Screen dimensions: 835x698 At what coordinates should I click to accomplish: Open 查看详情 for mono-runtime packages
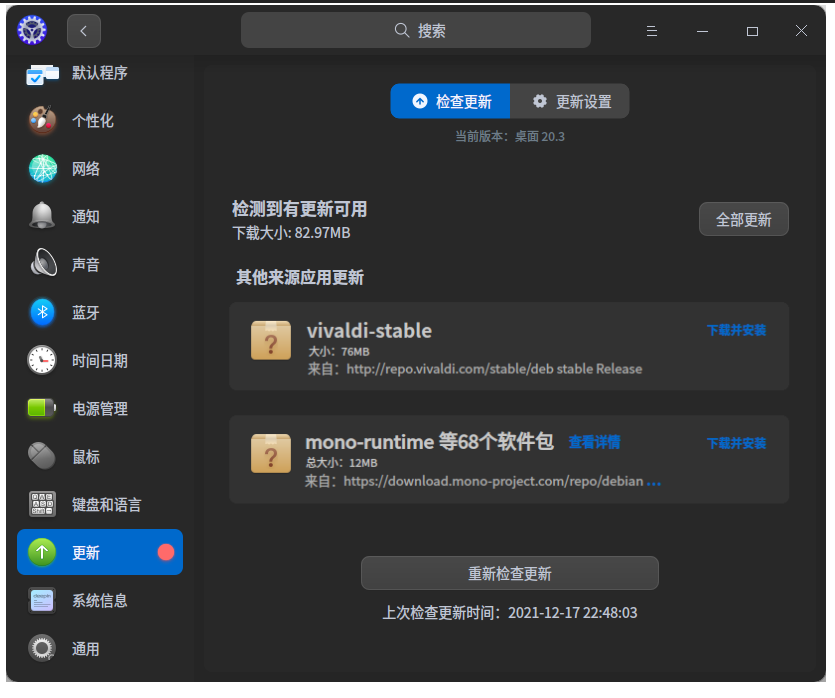tap(594, 442)
